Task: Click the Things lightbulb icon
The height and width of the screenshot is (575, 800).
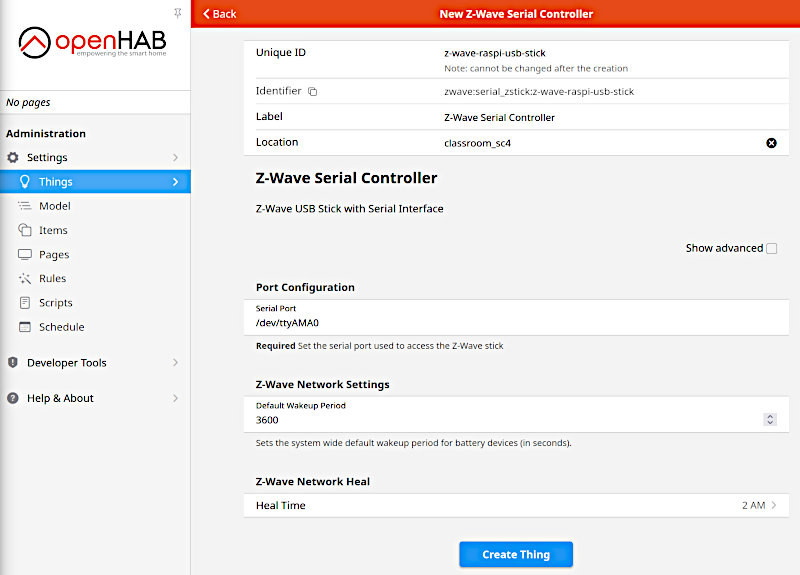Action: coord(24,182)
